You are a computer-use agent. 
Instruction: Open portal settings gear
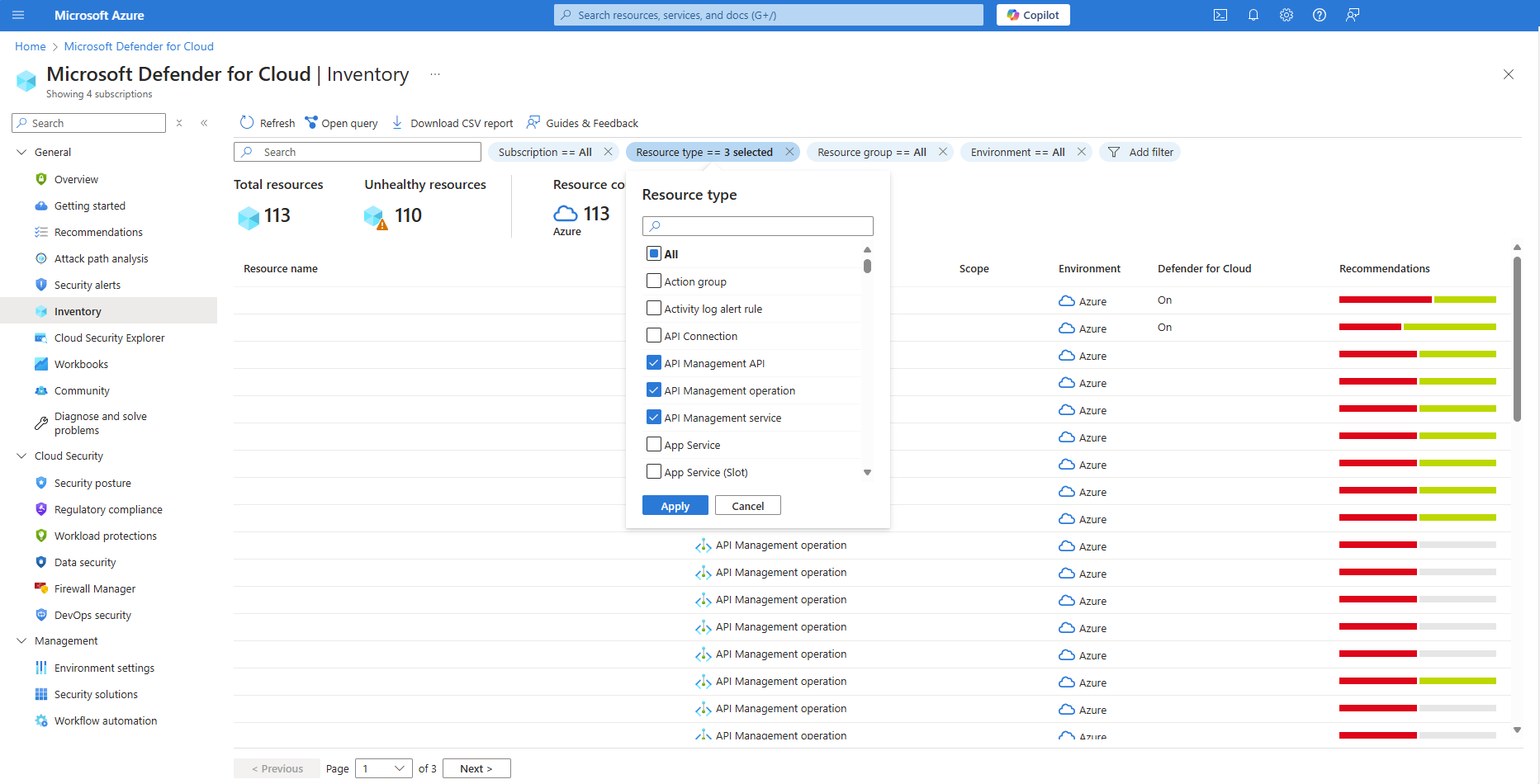pyautogui.click(x=1286, y=15)
